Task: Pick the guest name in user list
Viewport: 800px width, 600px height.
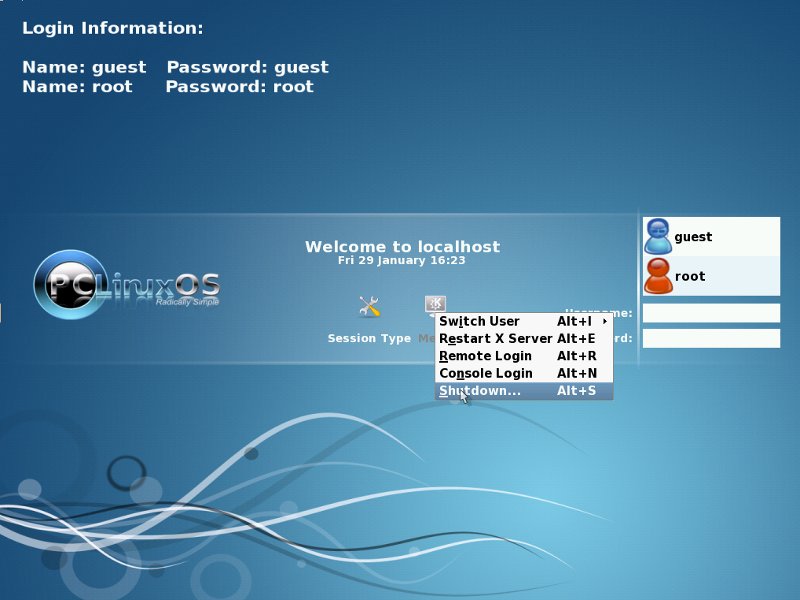Action: [693, 237]
